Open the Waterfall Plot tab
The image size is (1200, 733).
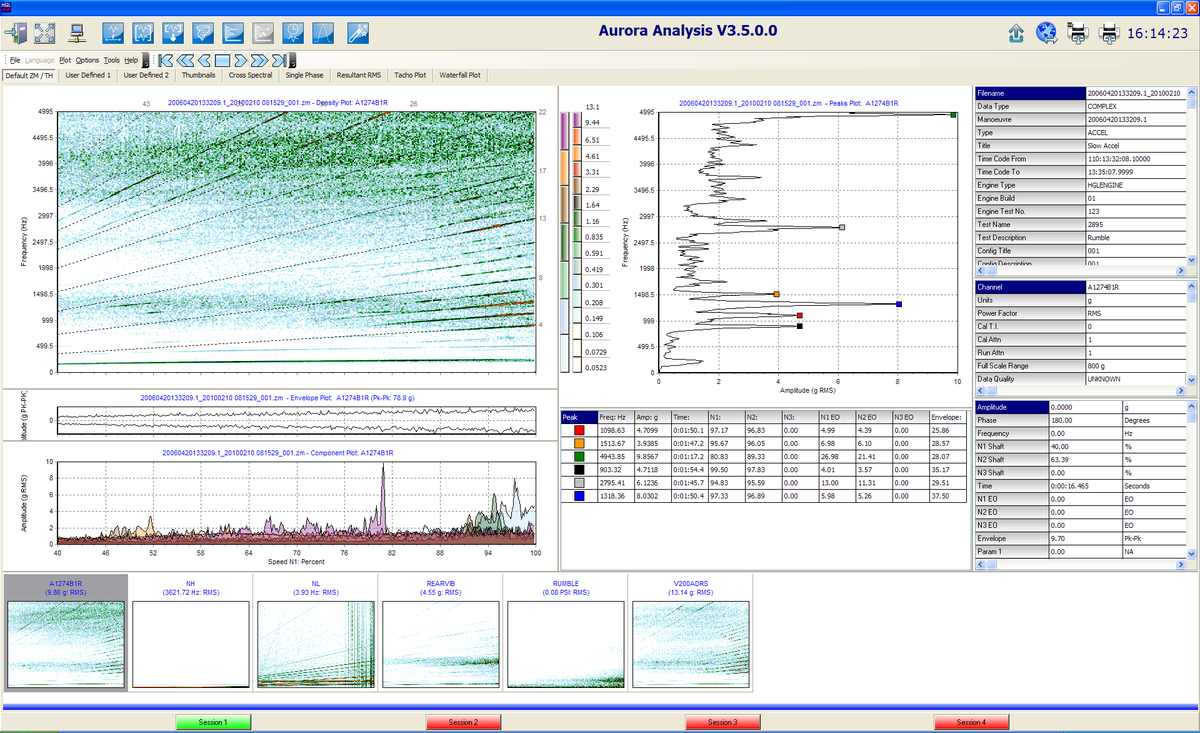(460, 75)
